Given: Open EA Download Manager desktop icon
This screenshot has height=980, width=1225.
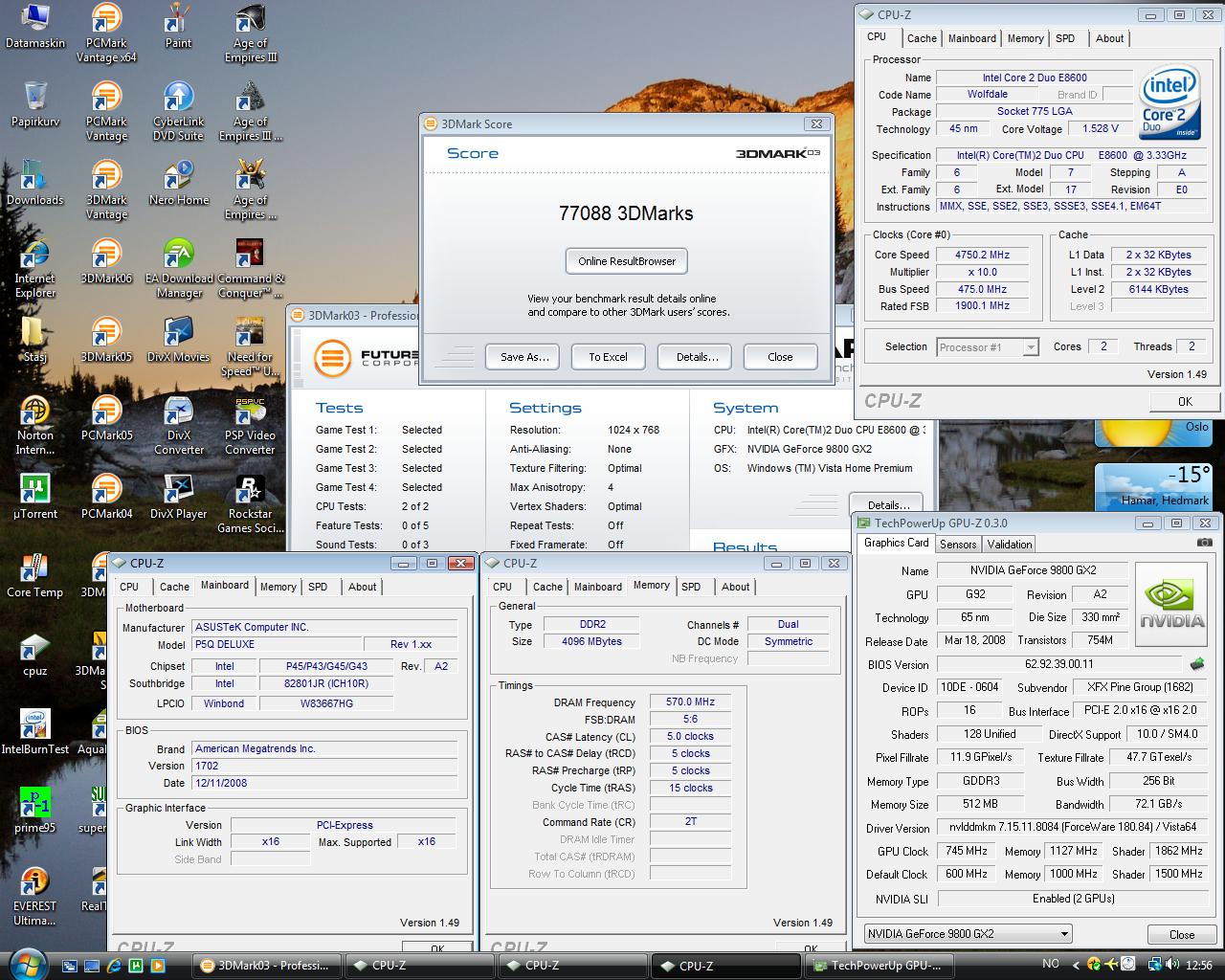Looking at the screenshot, I should 178,269.
